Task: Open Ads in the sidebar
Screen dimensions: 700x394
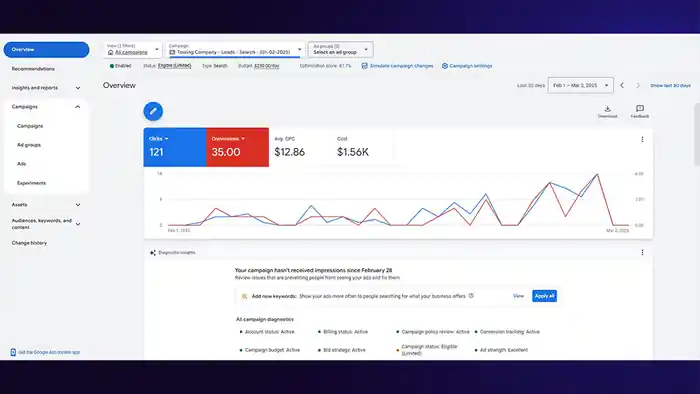Action: pos(21,164)
